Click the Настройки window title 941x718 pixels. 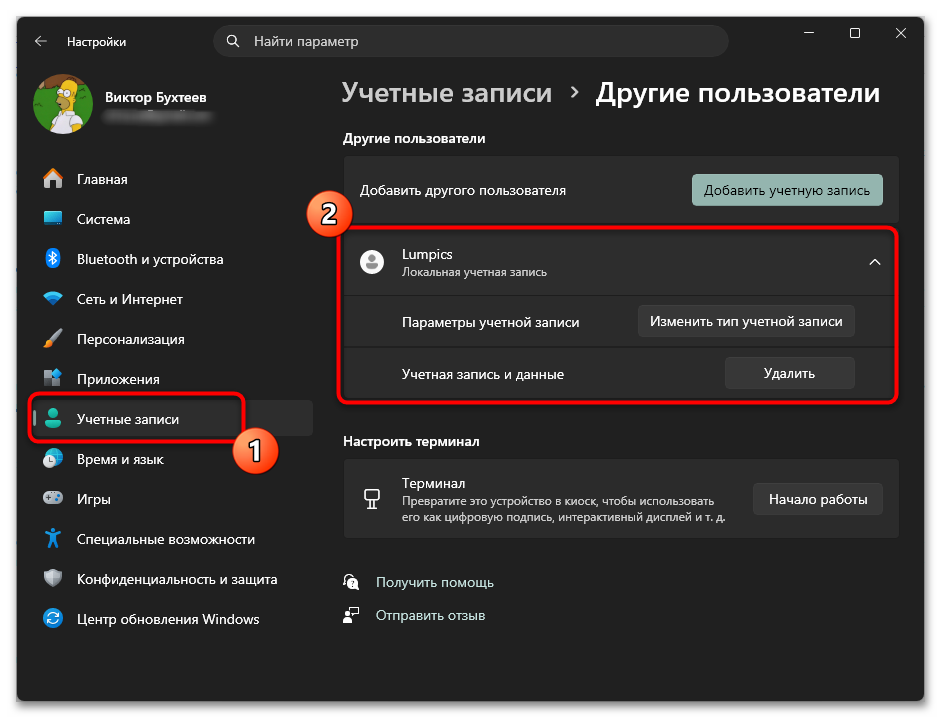pyautogui.click(x=96, y=41)
